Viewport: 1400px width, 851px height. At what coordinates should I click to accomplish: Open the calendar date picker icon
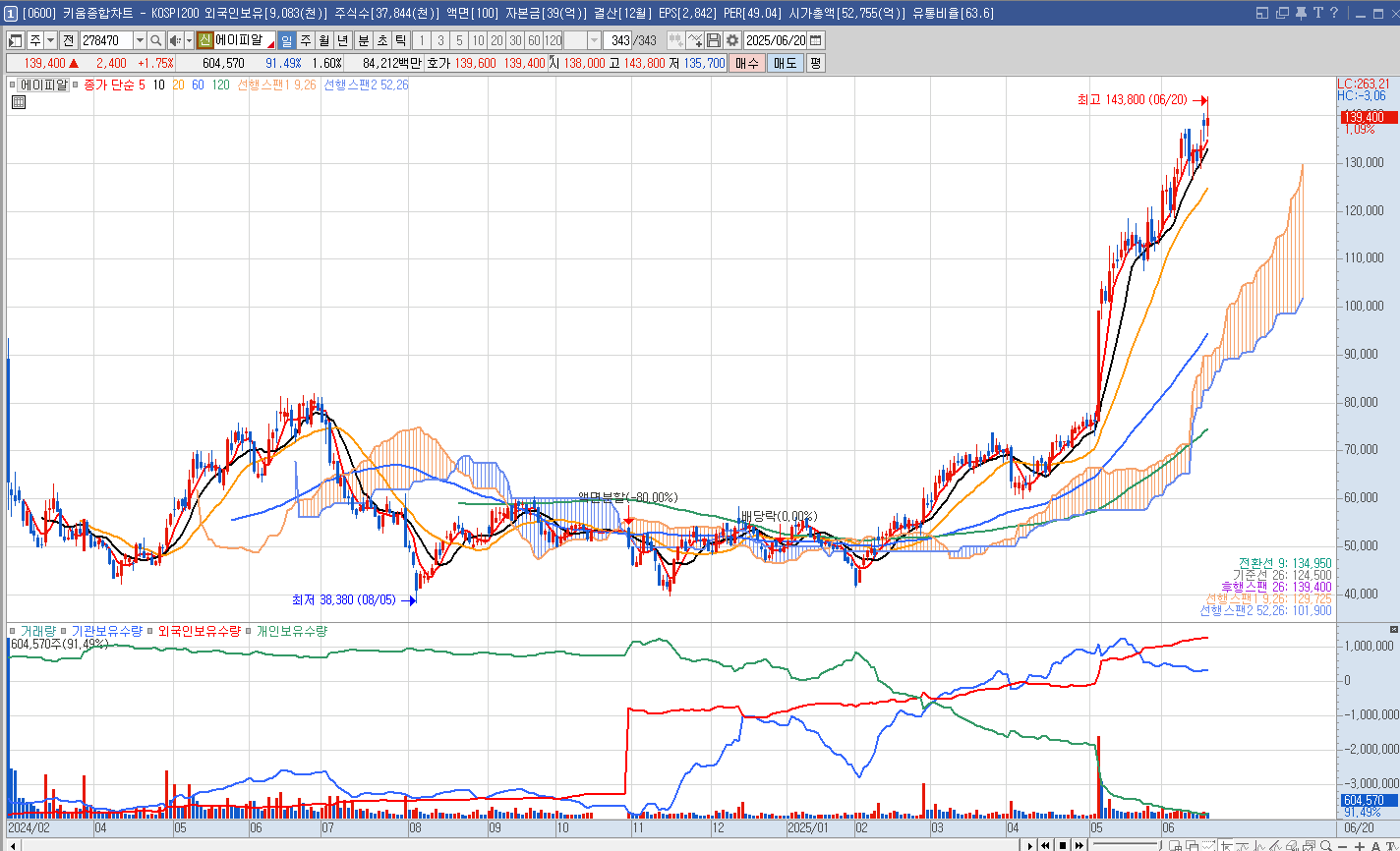click(815, 40)
